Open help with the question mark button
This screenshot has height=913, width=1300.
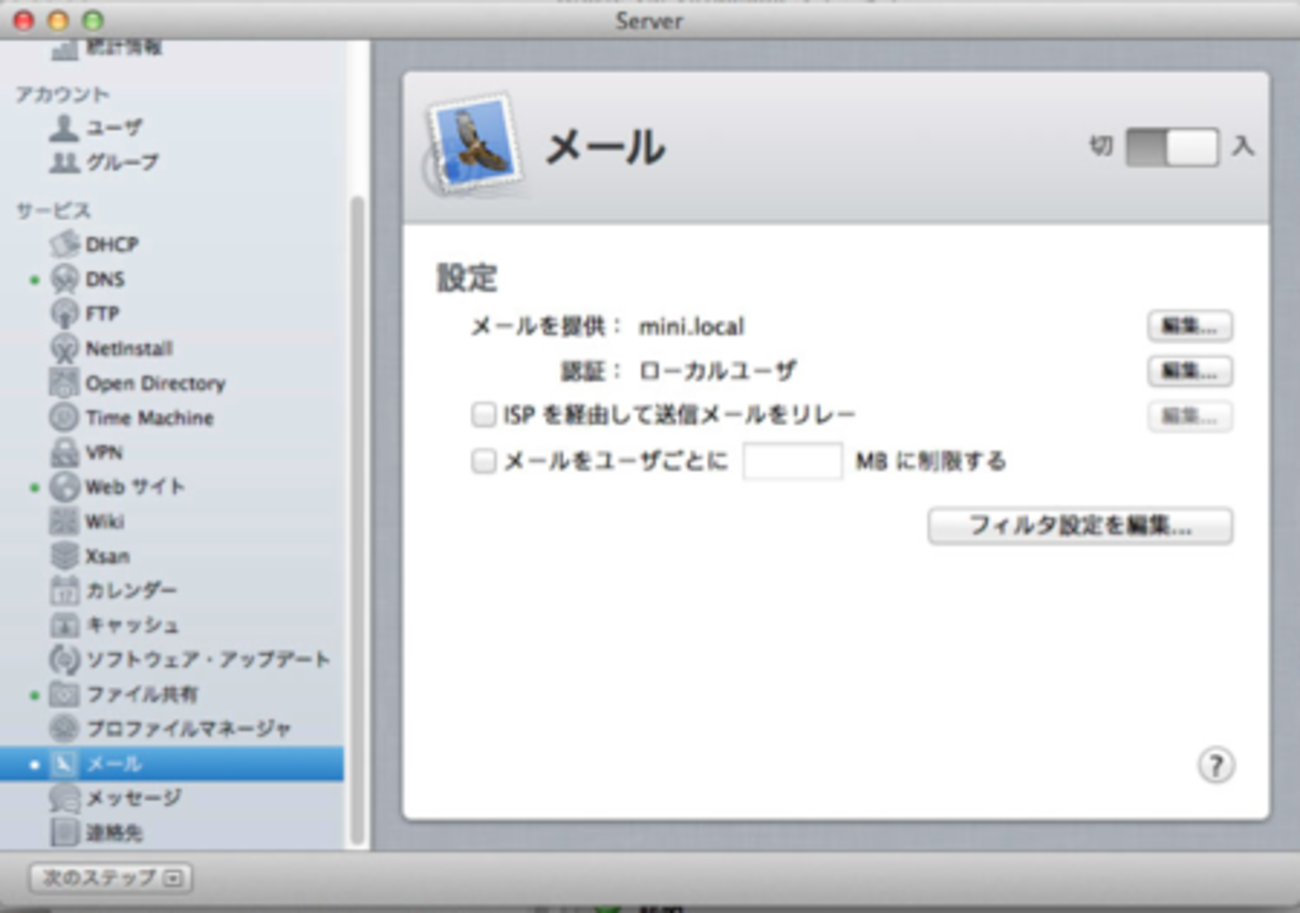point(1216,766)
